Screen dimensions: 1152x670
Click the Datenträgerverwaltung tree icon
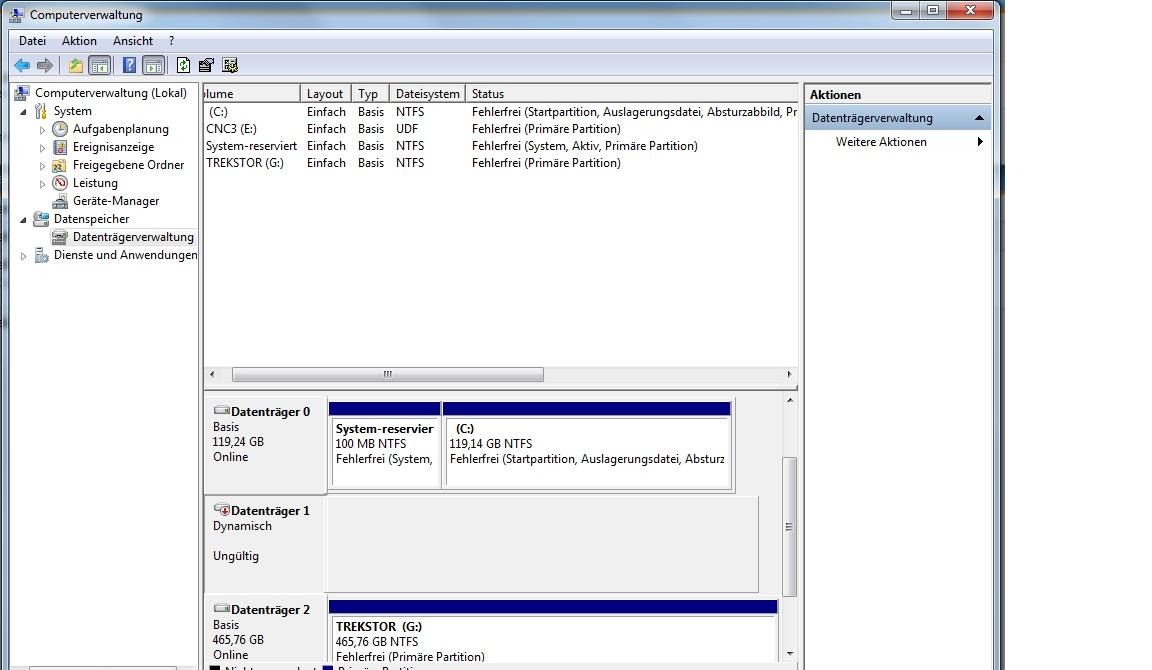pos(60,237)
